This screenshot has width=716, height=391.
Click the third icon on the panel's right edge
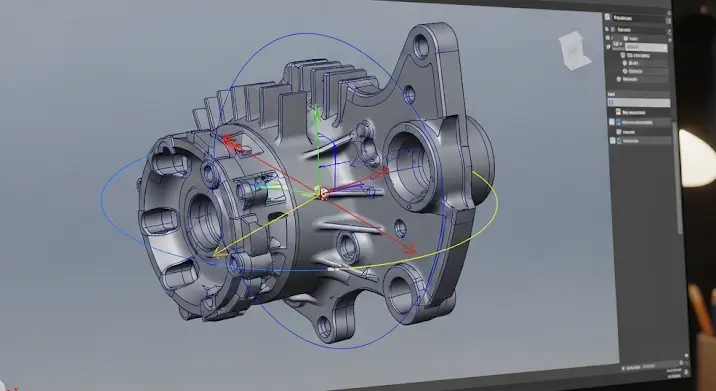(669, 32)
